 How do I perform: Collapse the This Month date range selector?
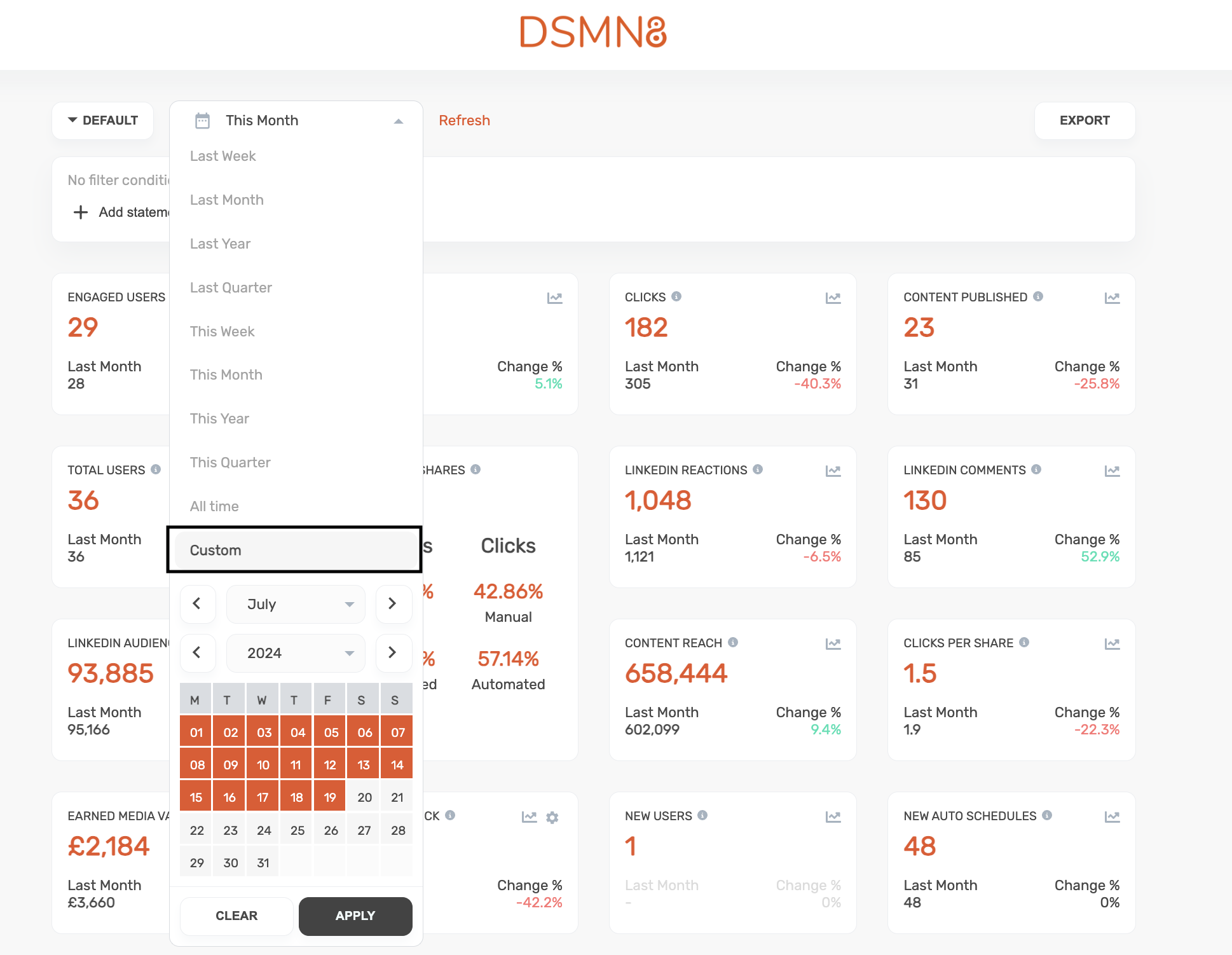click(398, 121)
